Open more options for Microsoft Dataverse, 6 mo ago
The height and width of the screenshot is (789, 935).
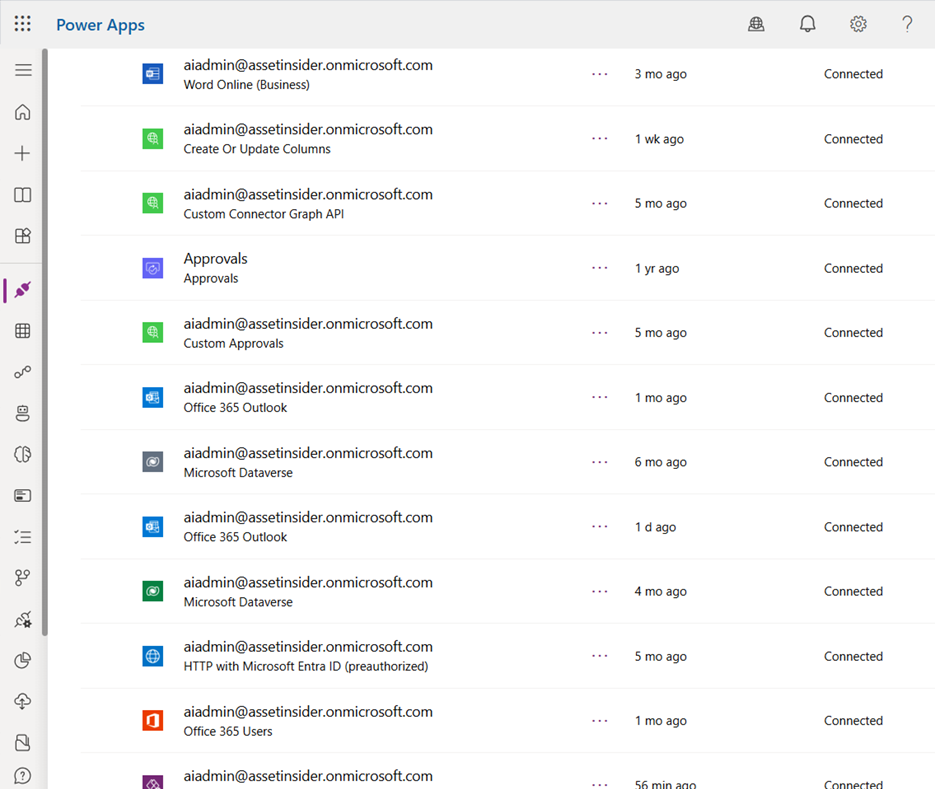tap(600, 462)
